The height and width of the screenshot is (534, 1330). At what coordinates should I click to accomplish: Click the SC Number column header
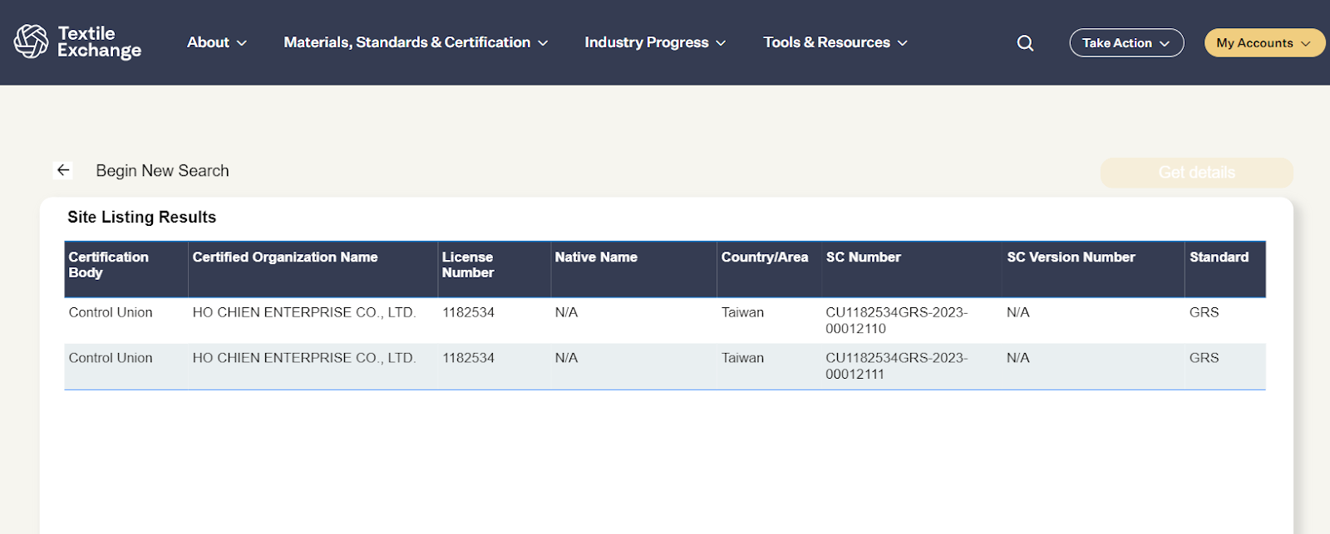pyautogui.click(x=863, y=257)
